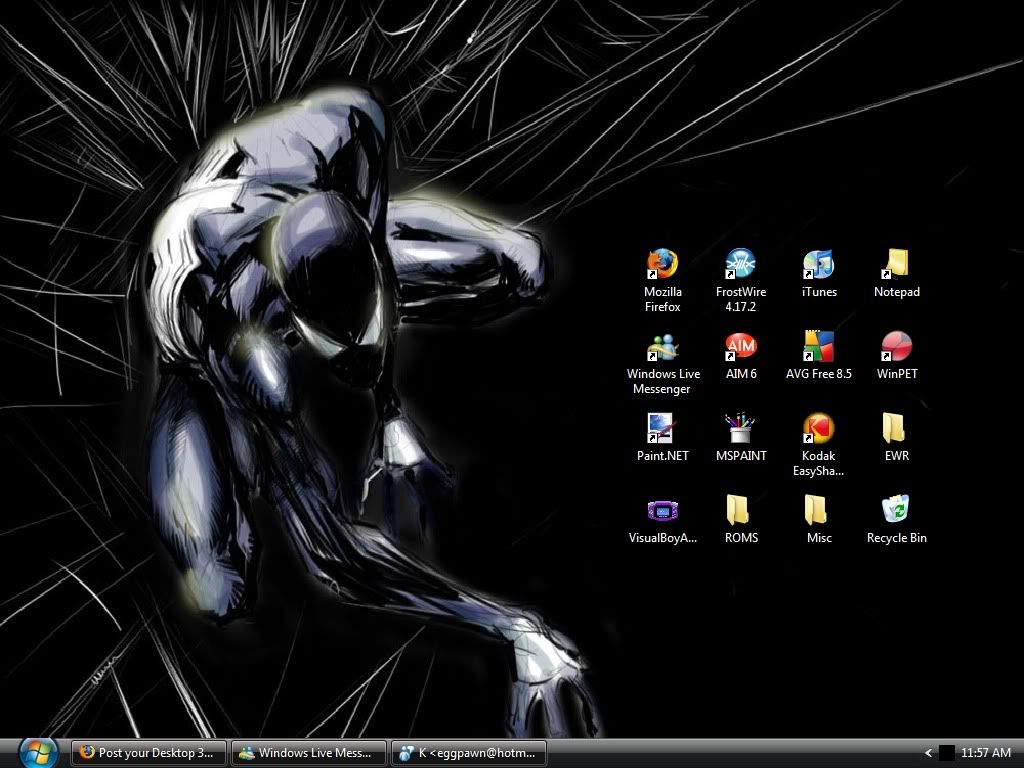The height and width of the screenshot is (768, 1024).
Task: Select the Notepad desktop icon
Action: pyautogui.click(x=896, y=264)
